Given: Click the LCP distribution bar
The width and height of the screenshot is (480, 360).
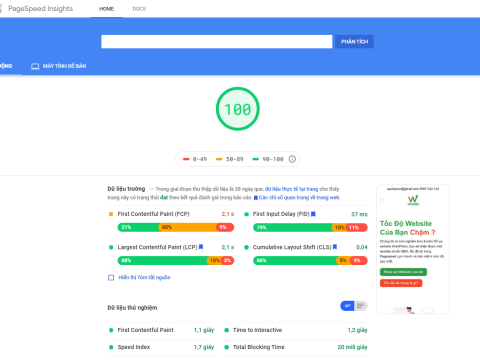Looking at the screenshot, I should tap(176, 260).
